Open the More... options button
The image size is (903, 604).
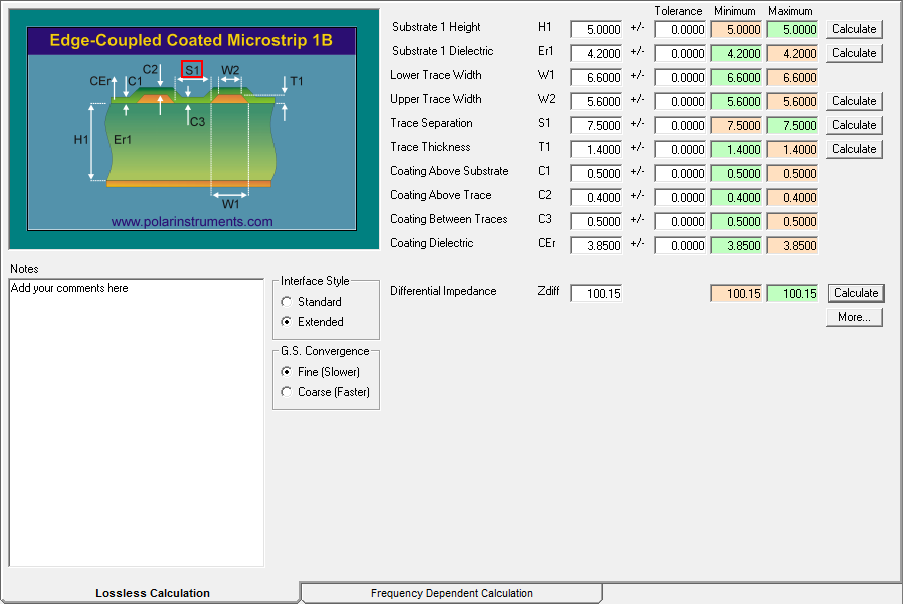click(x=854, y=317)
